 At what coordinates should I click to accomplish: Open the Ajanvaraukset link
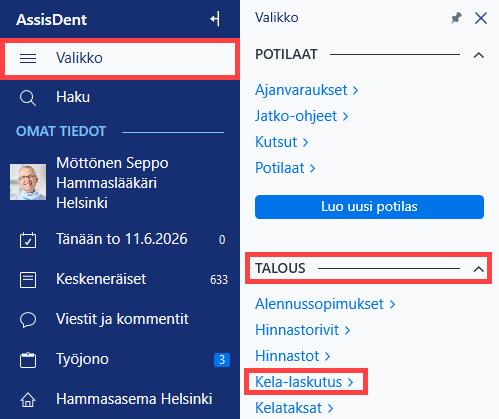[307, 90]
